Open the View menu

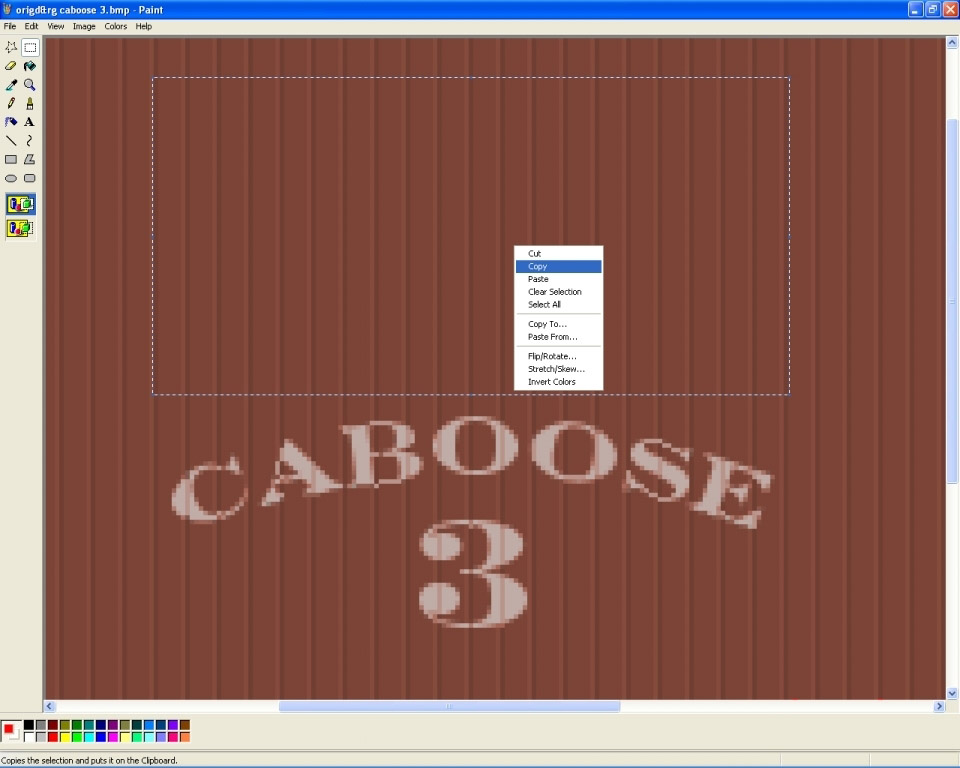56,26
